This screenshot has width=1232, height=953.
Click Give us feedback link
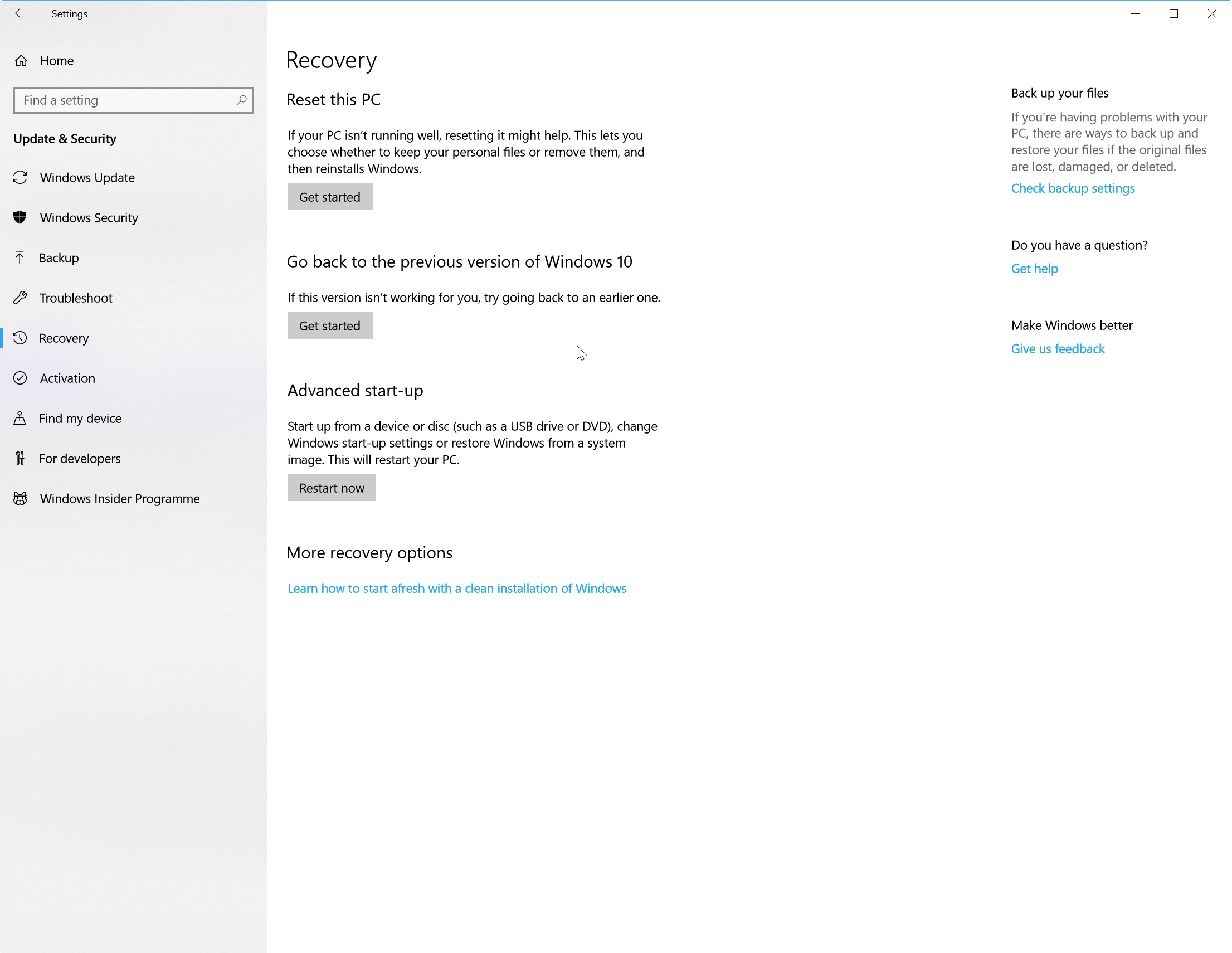[x=1058, y=349]
